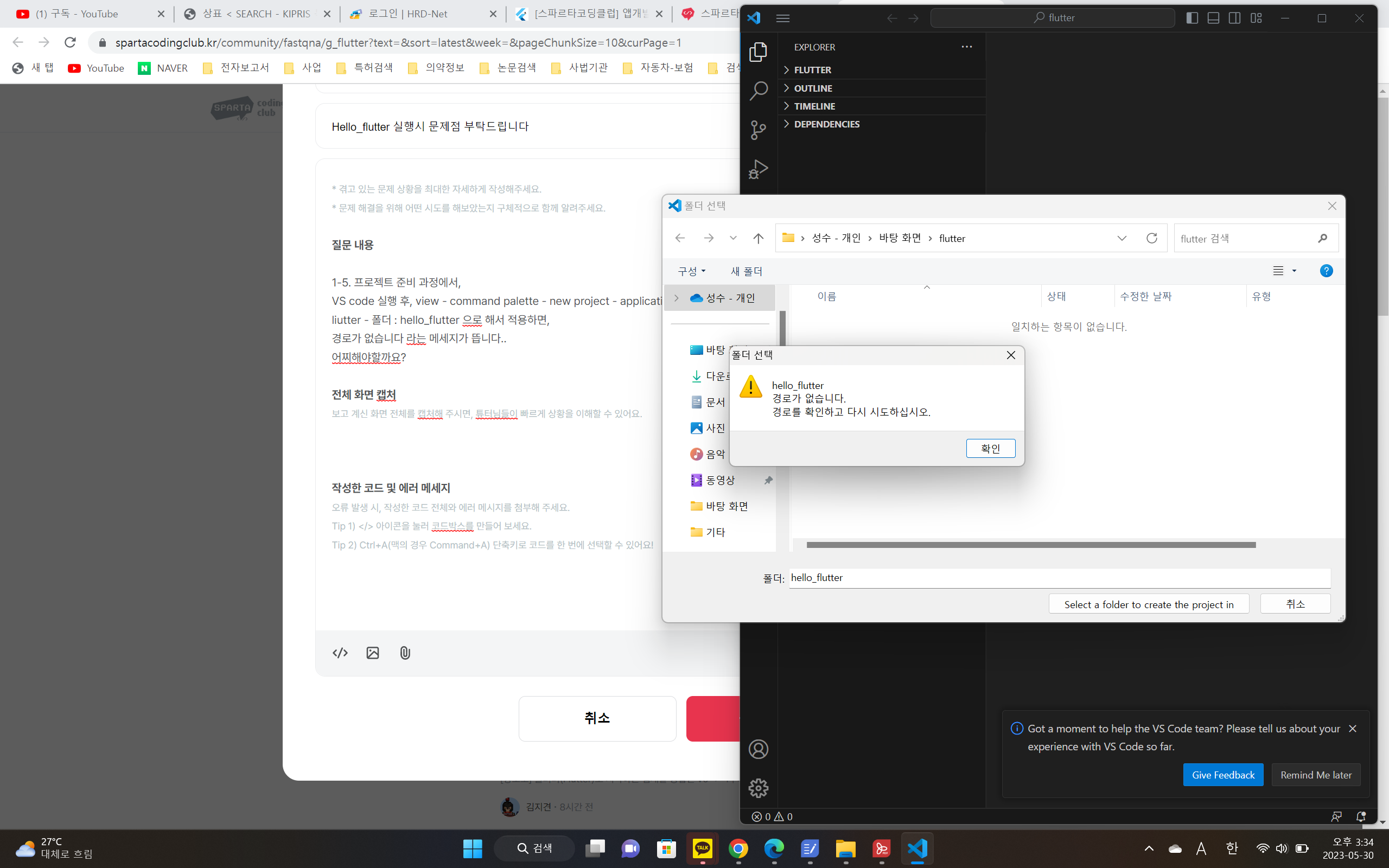
Task: Insert image into the question post
Action: tap(373, 653)
